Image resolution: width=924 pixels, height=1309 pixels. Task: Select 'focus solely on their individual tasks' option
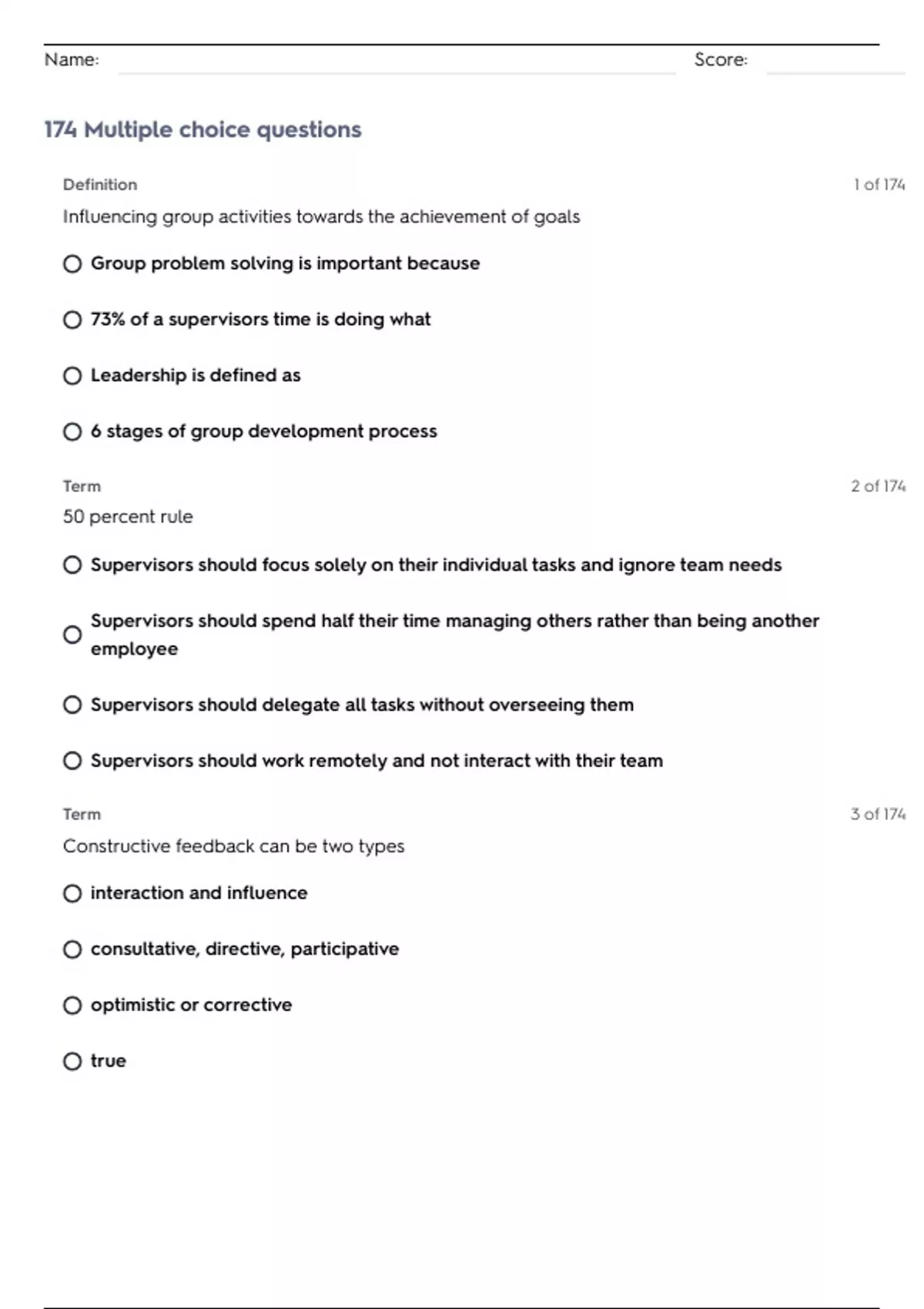pyautogui.click(x=72, y=565)
